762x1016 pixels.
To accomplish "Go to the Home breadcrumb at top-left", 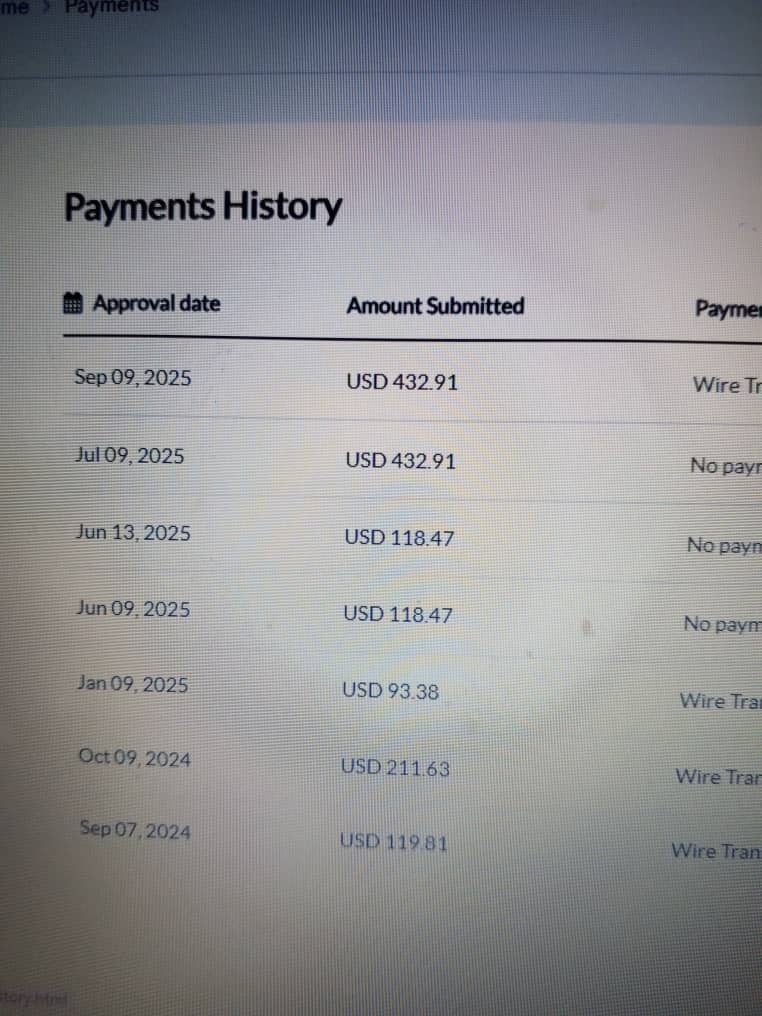I will pos(15,7).
